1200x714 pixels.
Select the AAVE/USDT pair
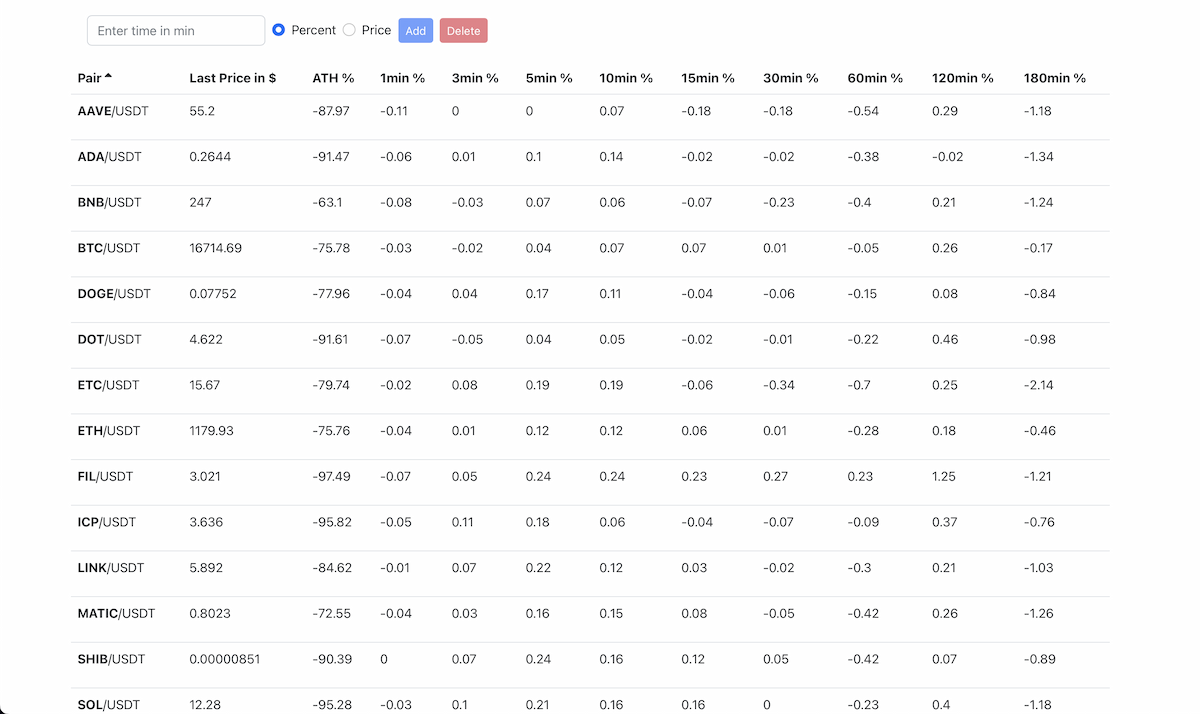pyautogui.click(x=113, y=111)
